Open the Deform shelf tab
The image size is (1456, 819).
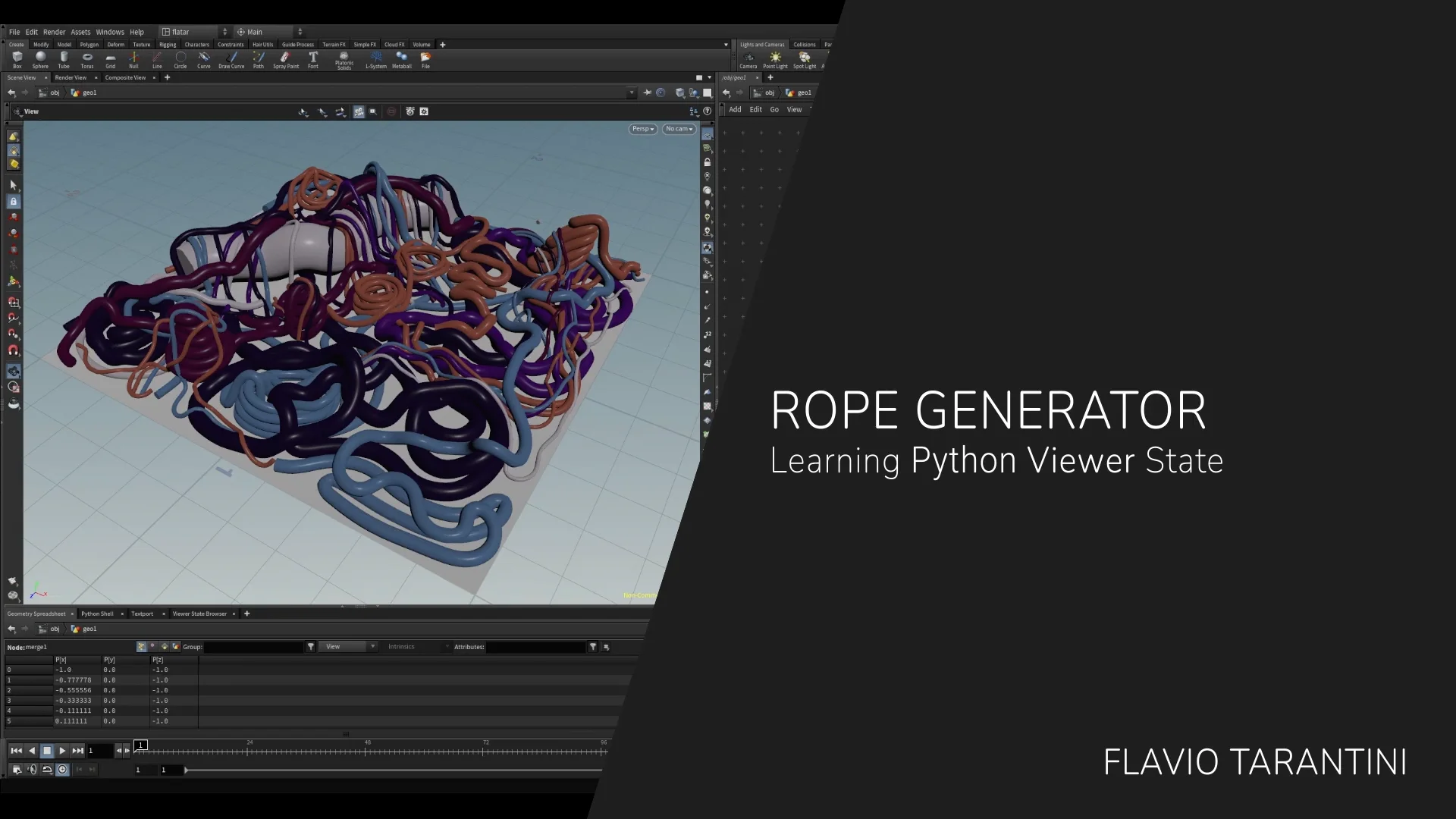click(115, 45)
